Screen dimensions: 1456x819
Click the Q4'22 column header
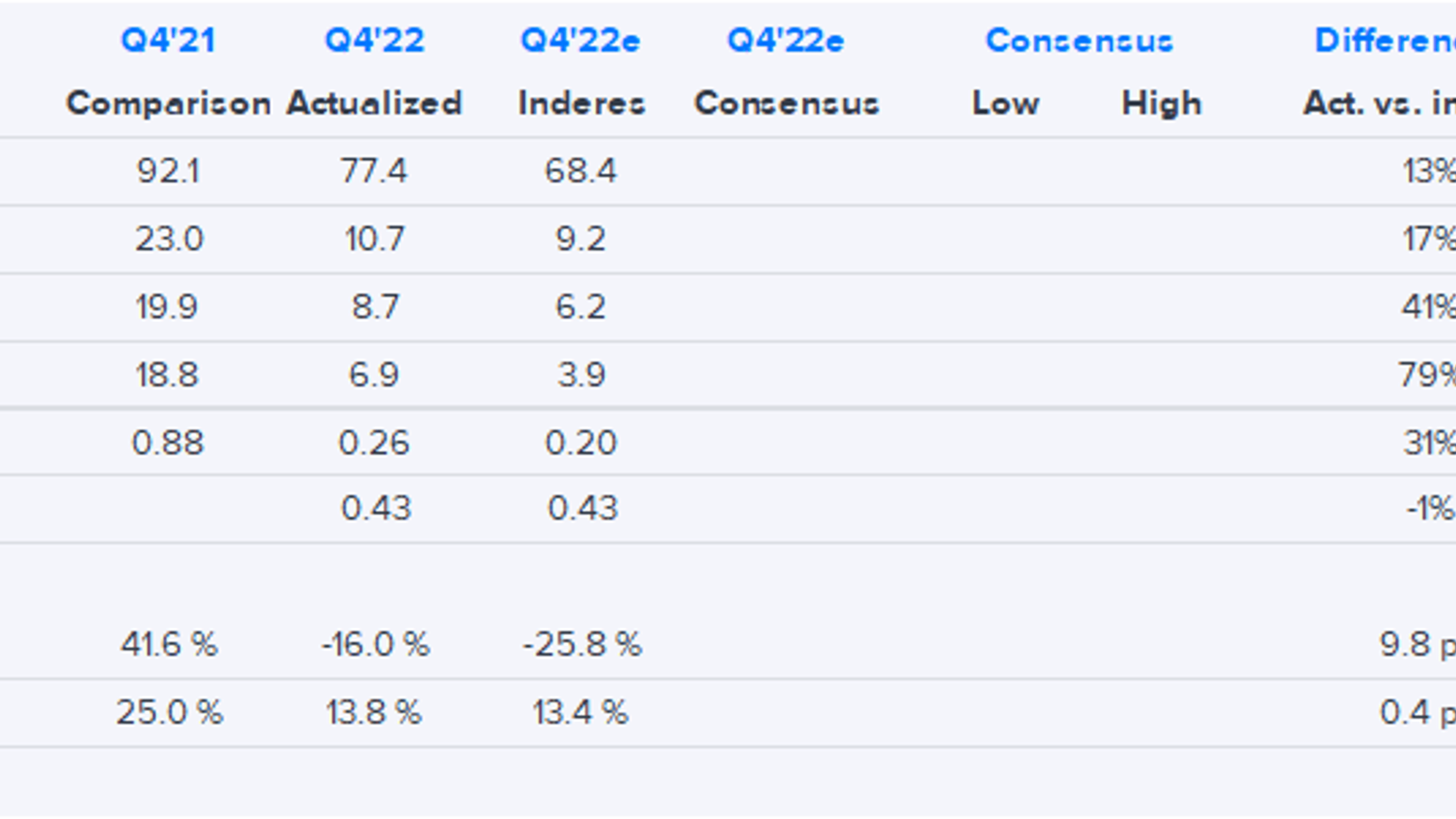click(374, 41)
